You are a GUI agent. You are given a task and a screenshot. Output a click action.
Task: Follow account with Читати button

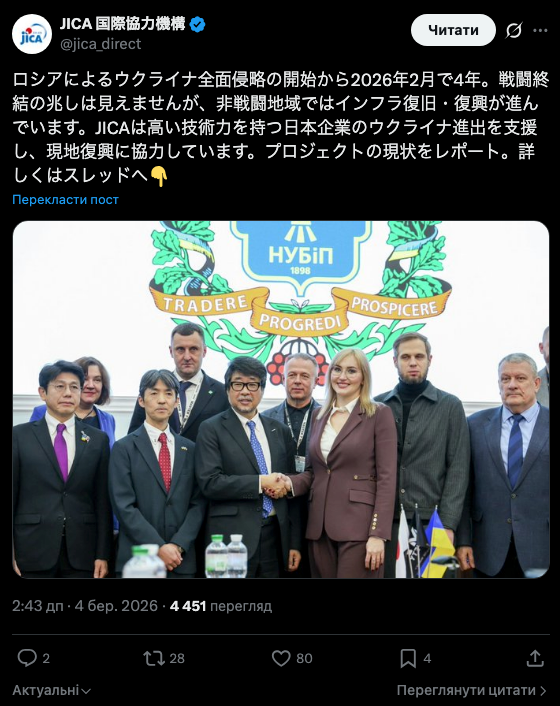(453, 30)
